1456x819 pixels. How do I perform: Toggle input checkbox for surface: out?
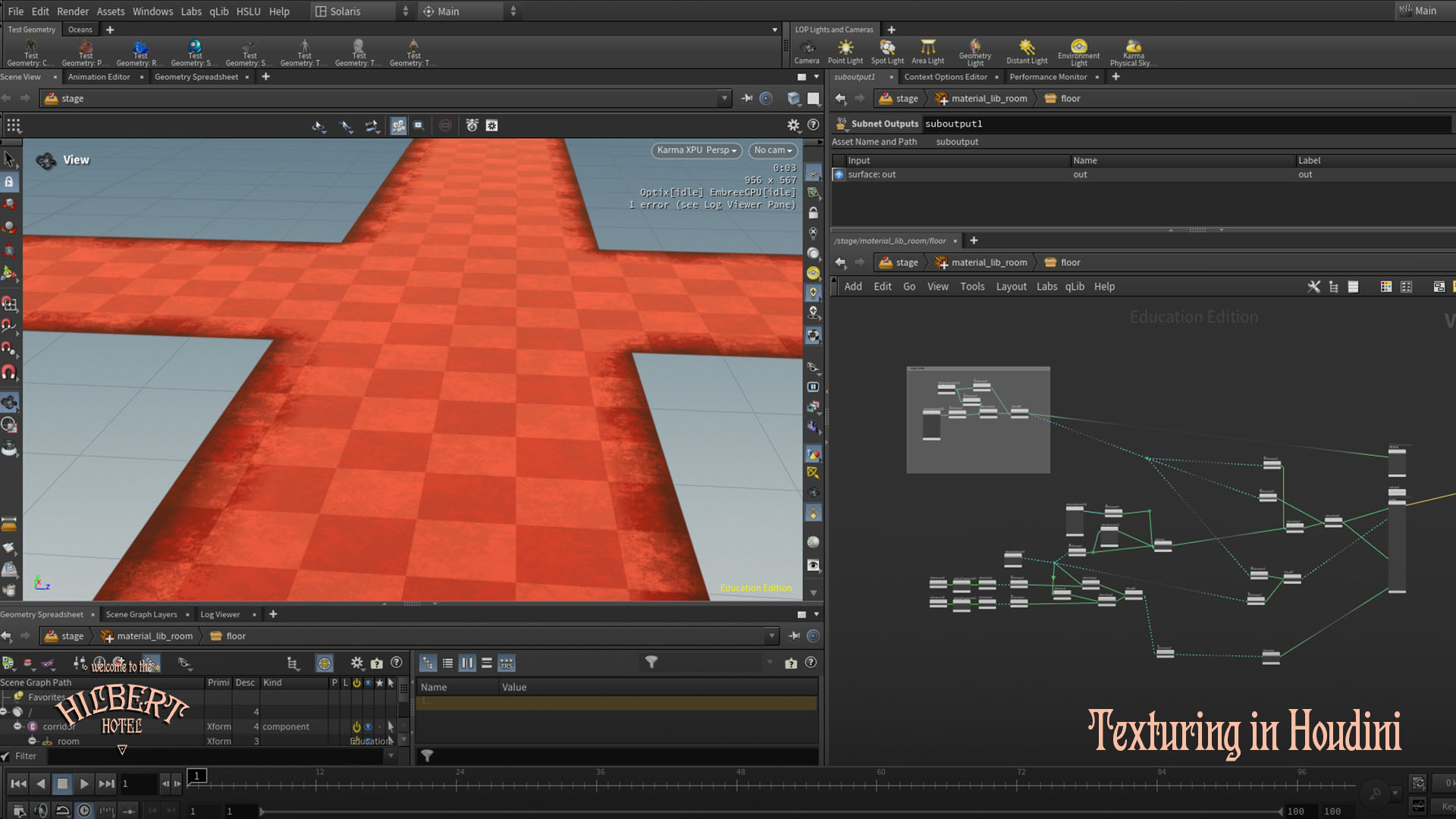[x=839, y=174]
